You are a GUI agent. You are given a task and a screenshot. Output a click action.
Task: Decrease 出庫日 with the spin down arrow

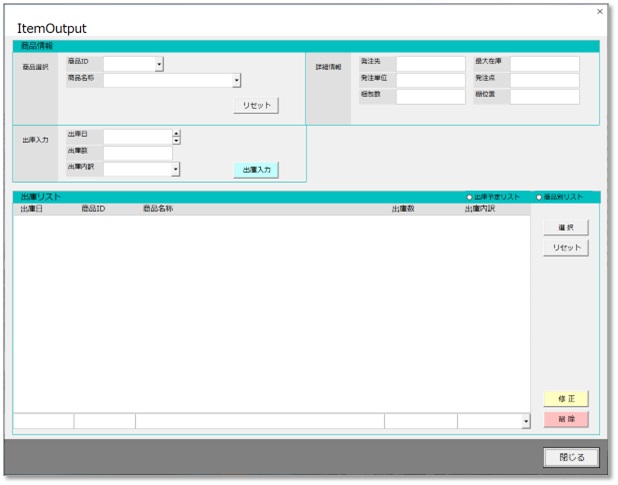pyautogui.click(x=177, y=141)
